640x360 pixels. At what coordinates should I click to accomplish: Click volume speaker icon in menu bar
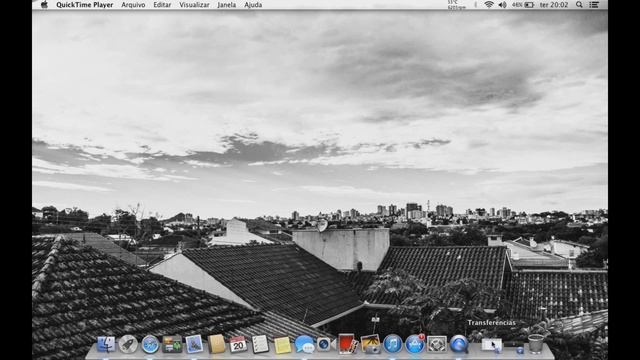(502, 5)
